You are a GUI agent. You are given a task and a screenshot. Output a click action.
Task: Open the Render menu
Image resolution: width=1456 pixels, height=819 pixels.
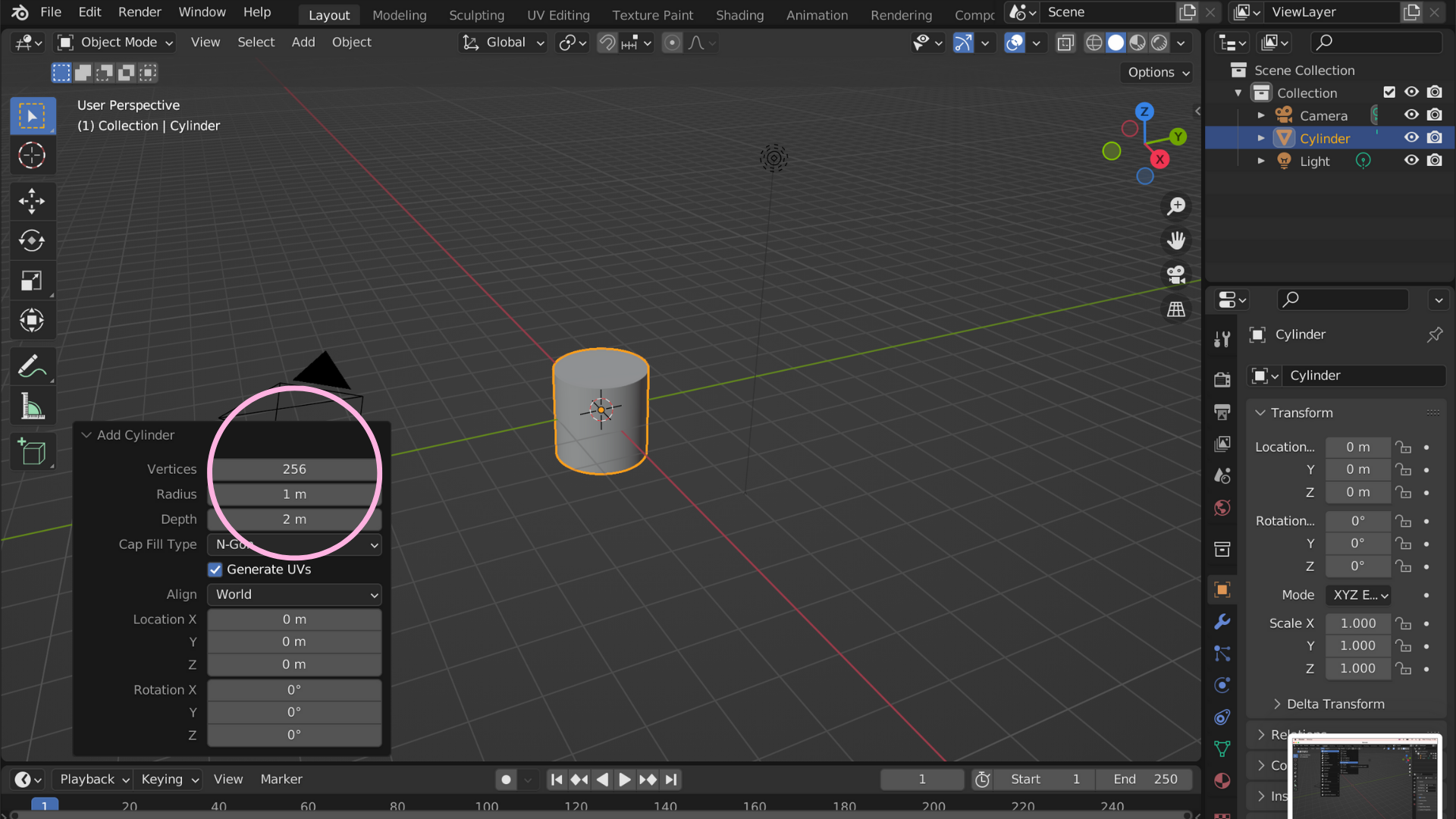pyautogui.click(x=139, y=12)
